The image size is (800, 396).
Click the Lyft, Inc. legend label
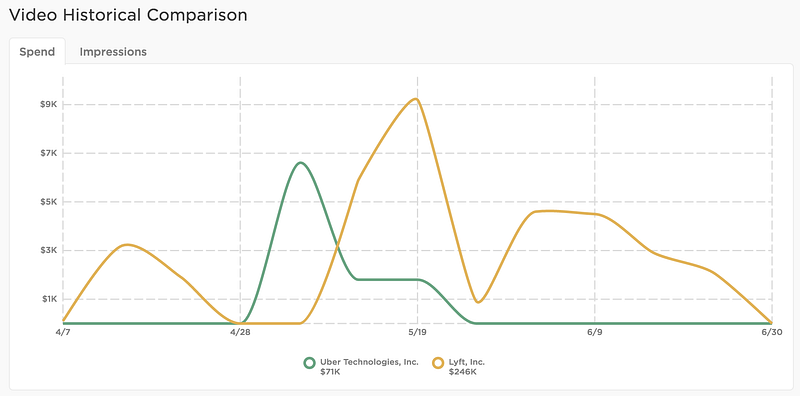point(467,362)
